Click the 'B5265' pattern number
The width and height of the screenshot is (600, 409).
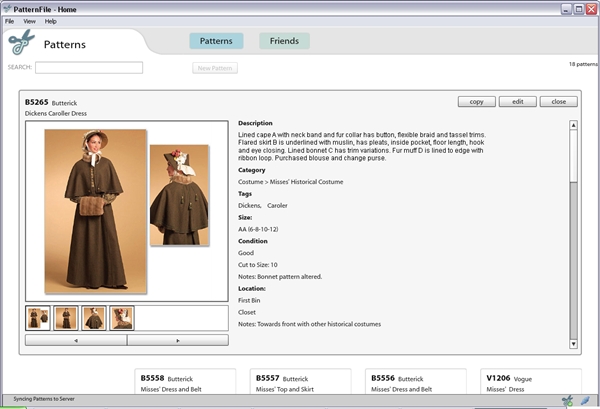point(37,102)
